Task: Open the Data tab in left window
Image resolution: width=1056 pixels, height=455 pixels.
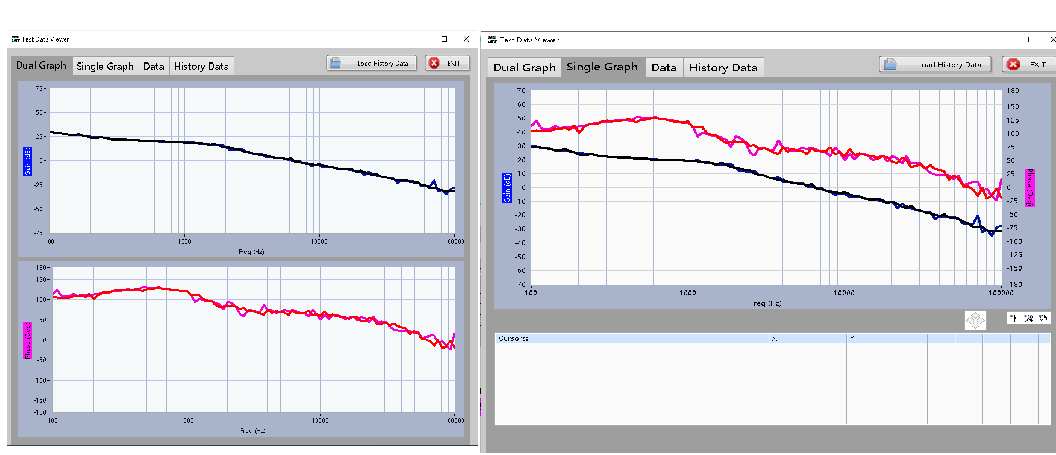Action: [153, 66]
